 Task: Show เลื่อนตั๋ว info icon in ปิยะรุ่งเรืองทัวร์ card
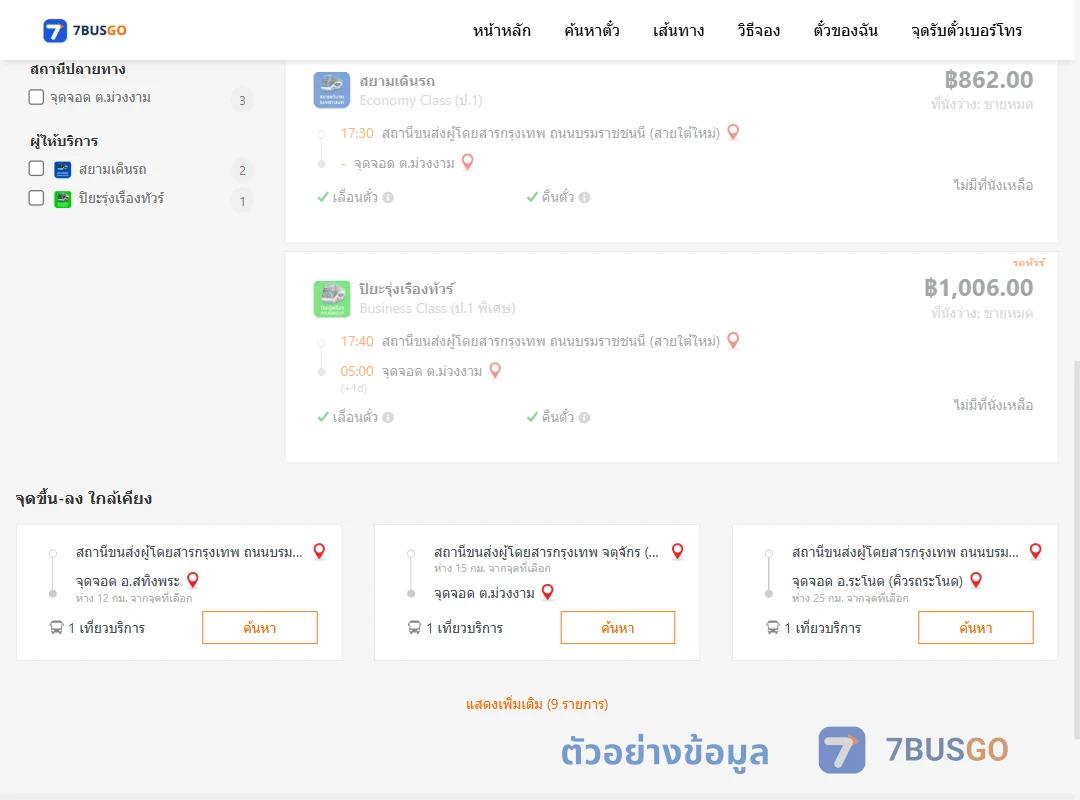(388, 418)
